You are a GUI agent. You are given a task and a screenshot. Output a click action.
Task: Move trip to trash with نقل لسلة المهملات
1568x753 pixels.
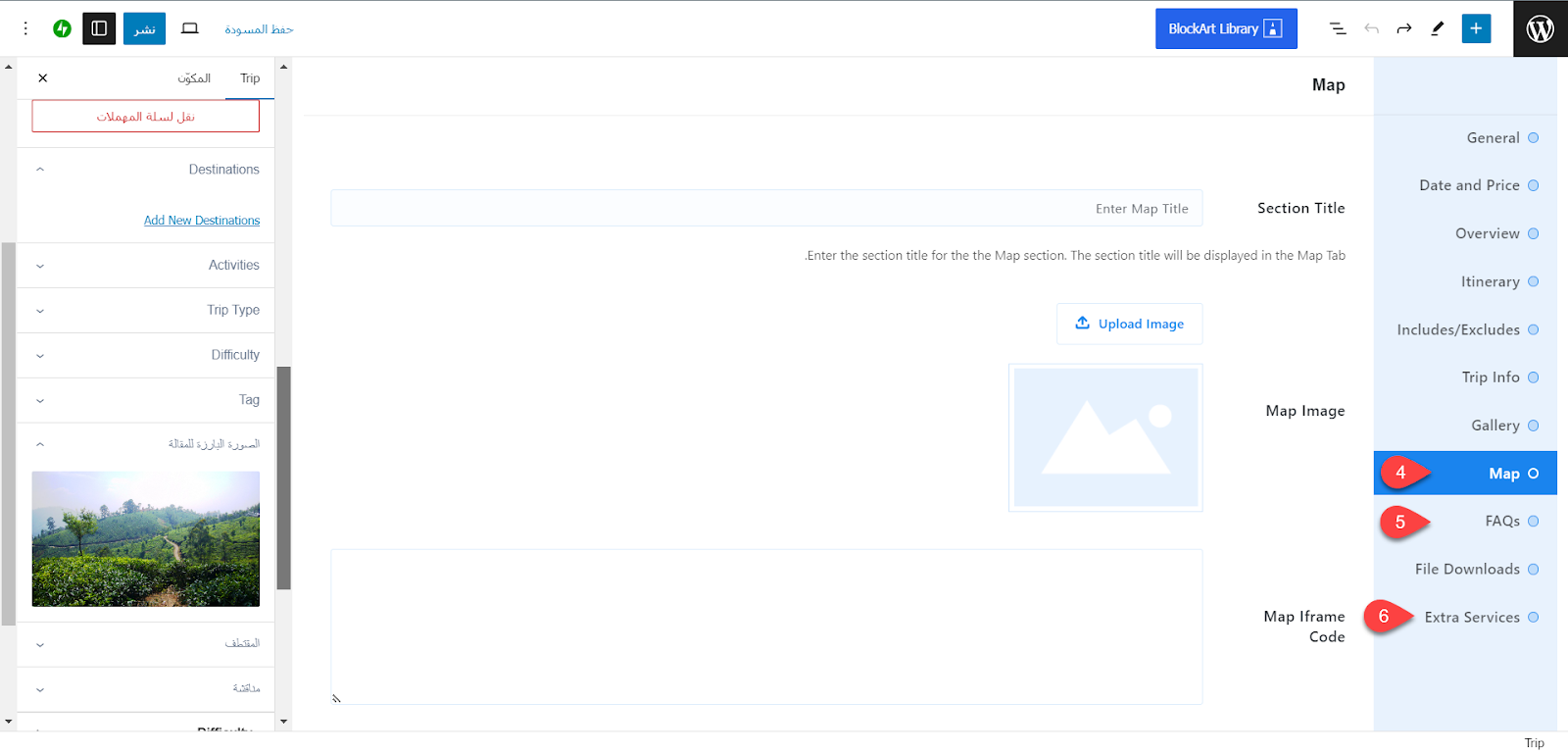point(146,117)
